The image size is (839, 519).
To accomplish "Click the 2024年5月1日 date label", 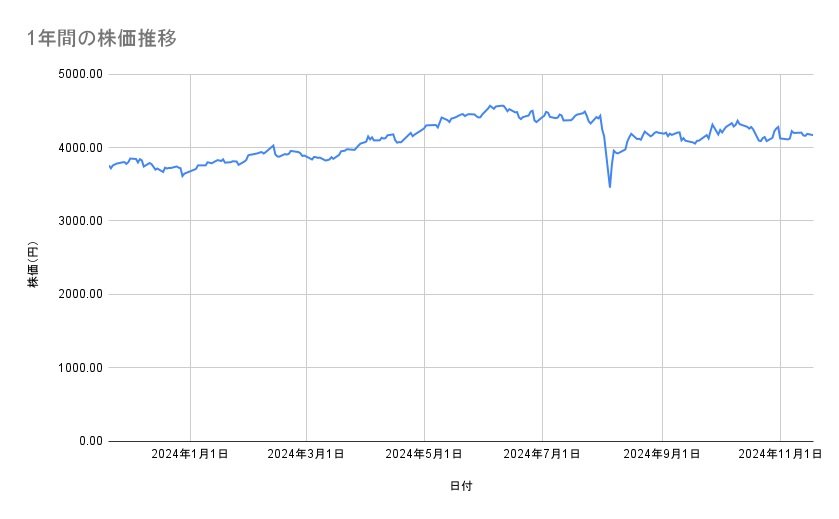I will (425, 454).
